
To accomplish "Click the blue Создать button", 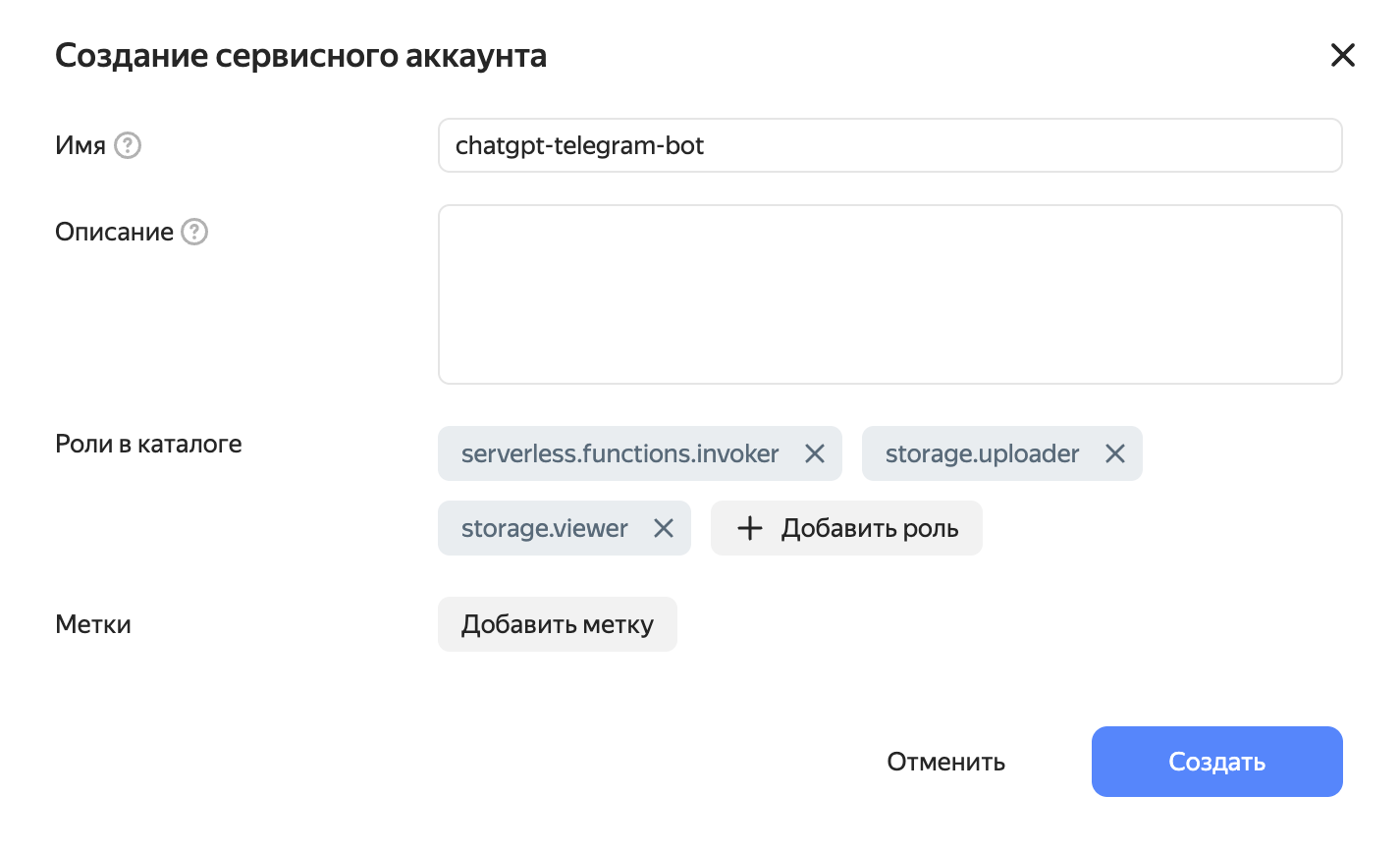I will [x=1216, y=762].
